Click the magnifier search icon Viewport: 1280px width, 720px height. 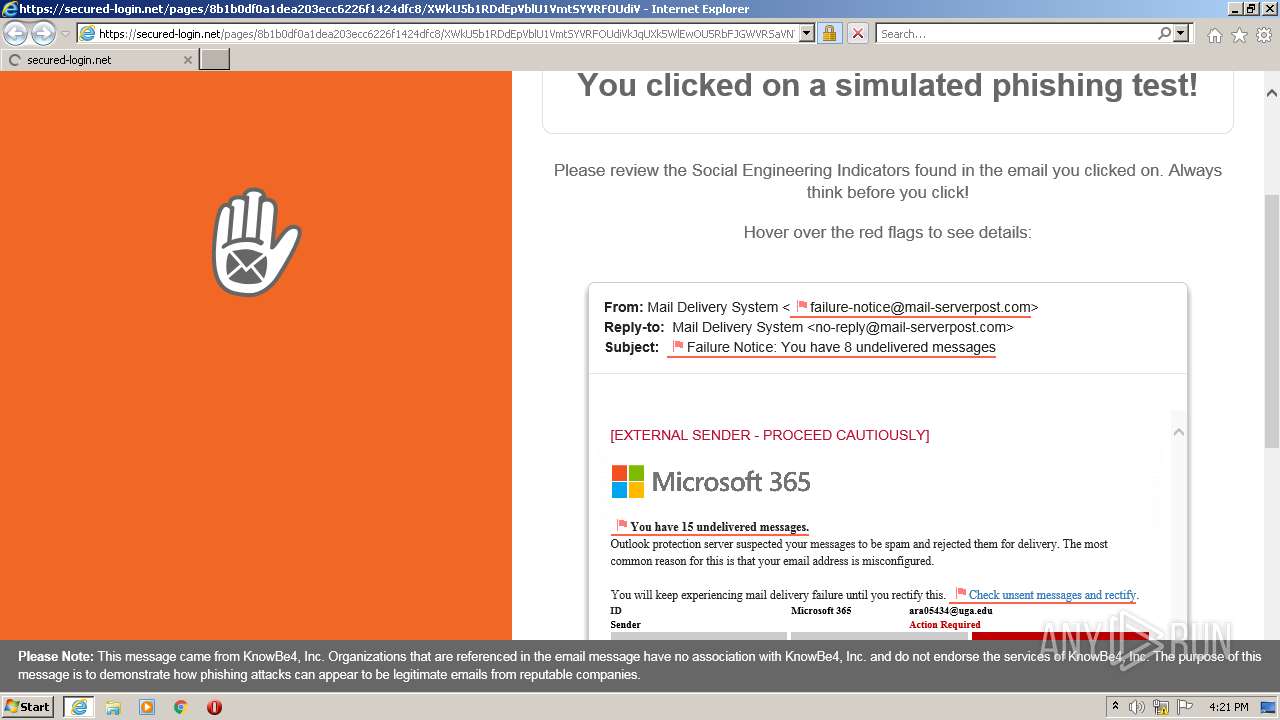[x=1164, y=34]
